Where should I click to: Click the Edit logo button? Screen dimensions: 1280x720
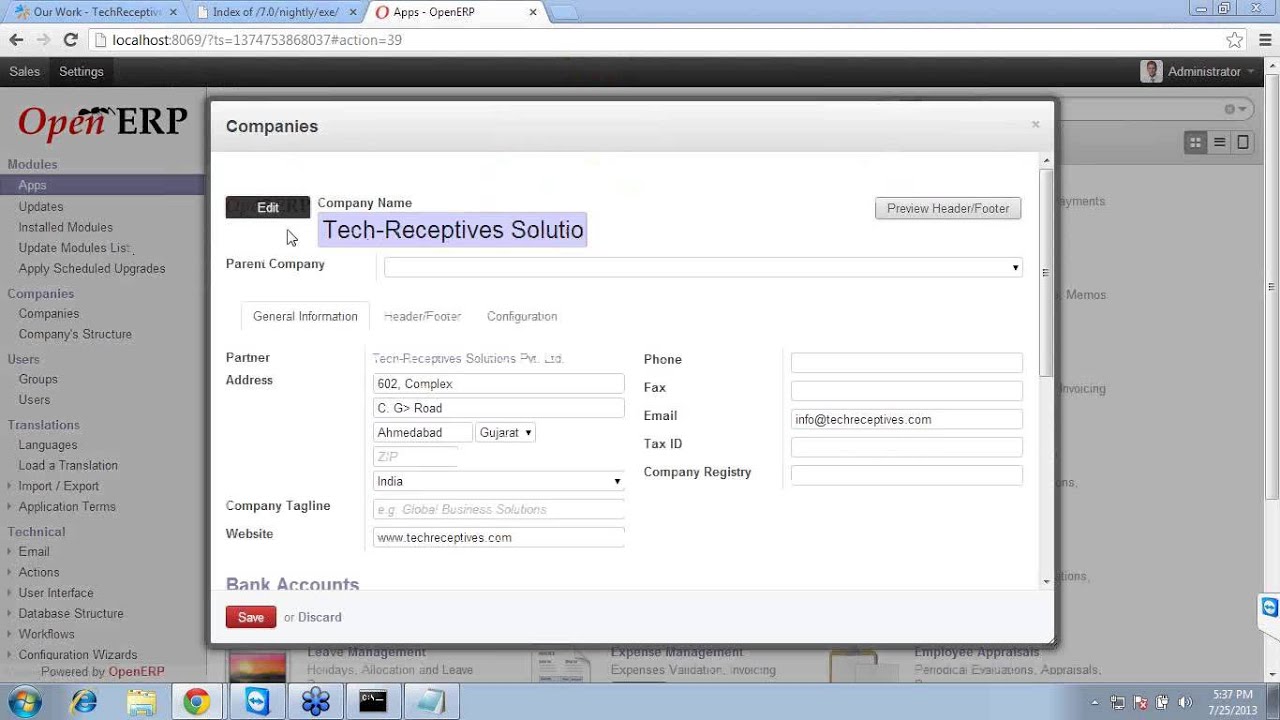click(x=268, y=207)
